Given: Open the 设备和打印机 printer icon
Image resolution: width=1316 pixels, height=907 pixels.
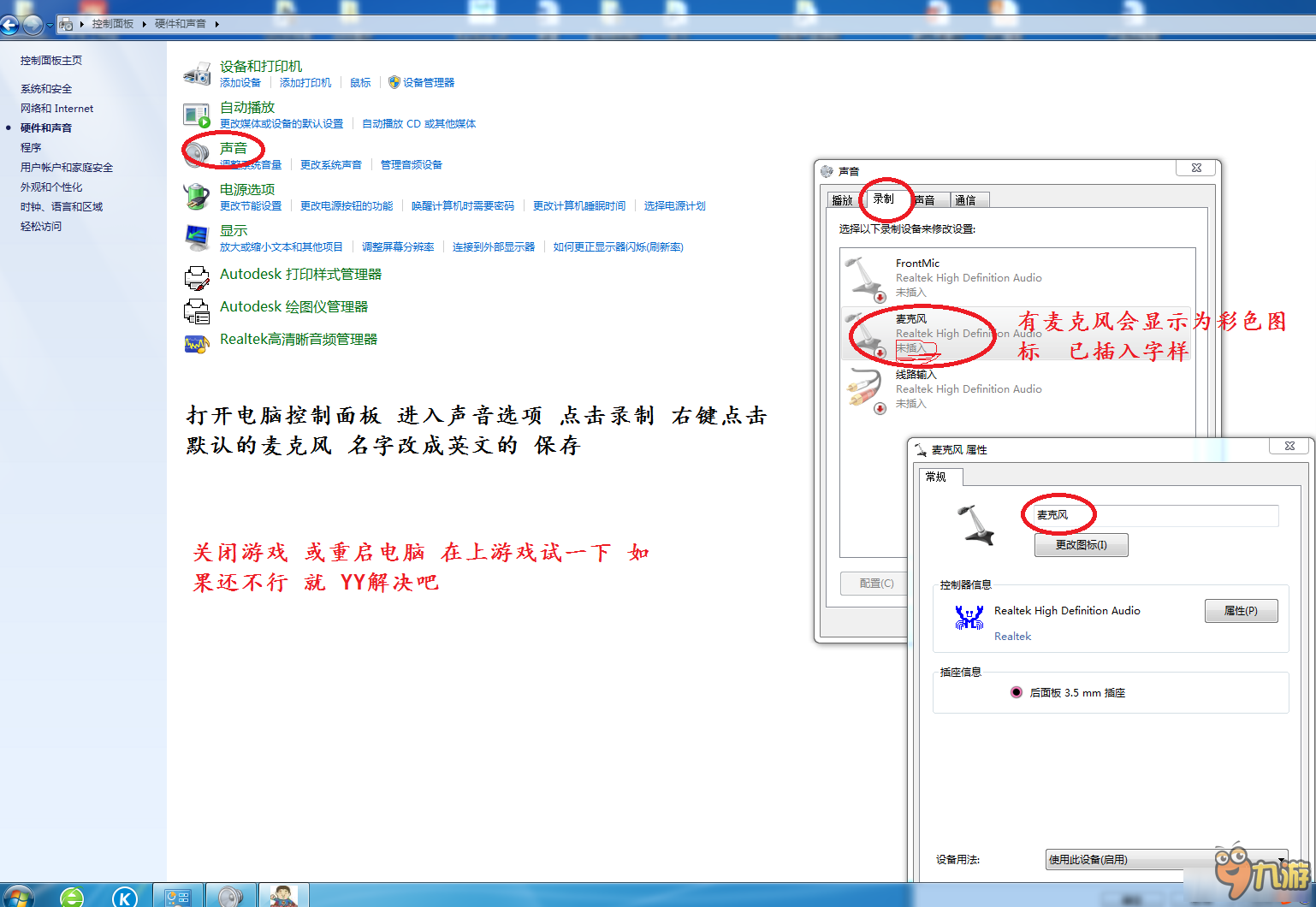Looking at the screenshot, I should 197,74.
